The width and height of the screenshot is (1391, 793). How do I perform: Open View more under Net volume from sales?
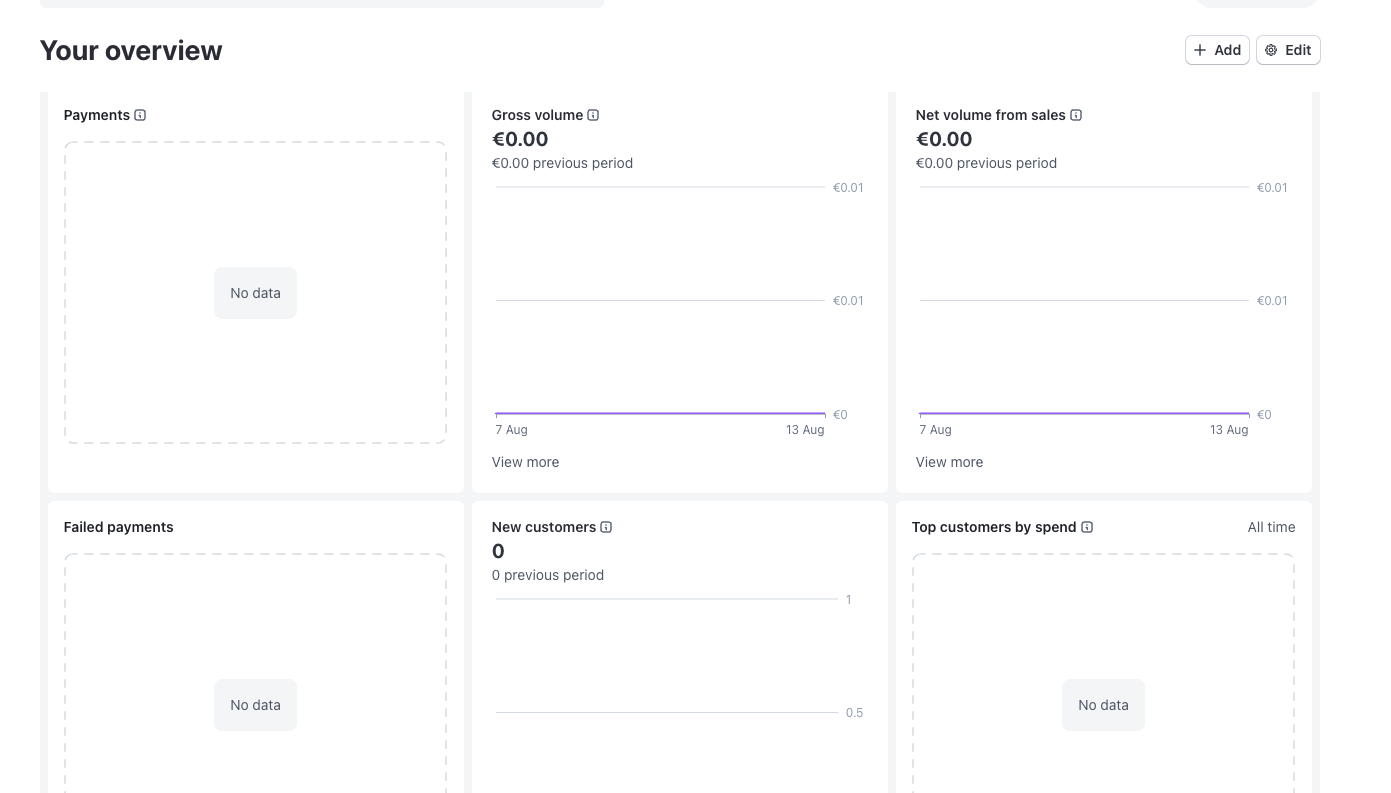click(x=949, y=462)
